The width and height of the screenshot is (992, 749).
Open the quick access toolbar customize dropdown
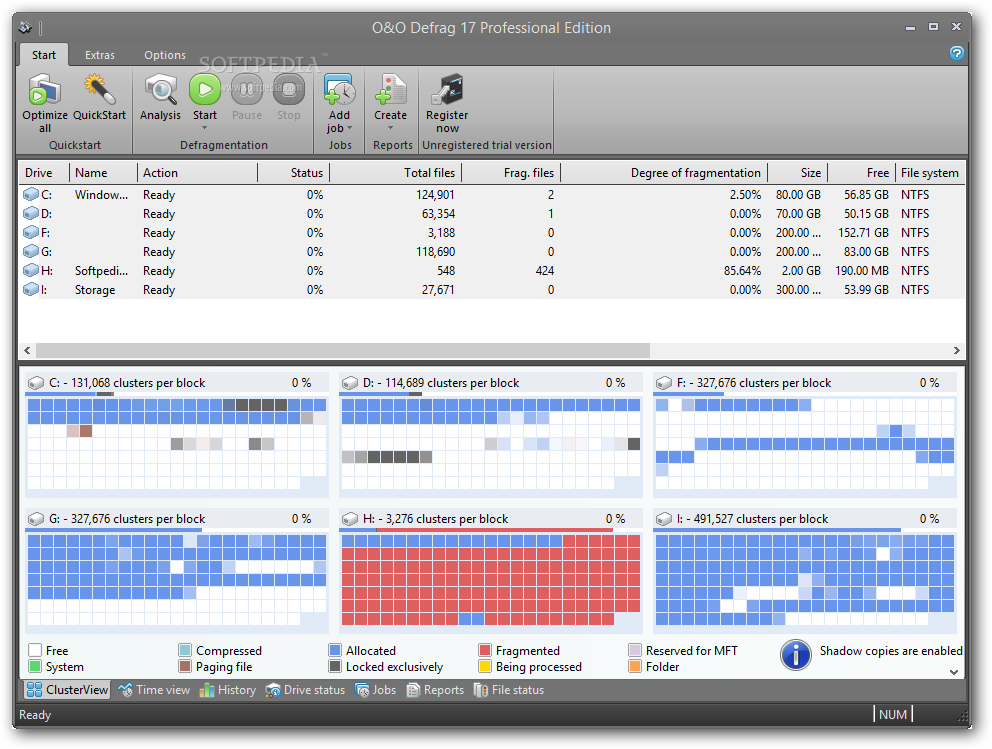[40, 27]
